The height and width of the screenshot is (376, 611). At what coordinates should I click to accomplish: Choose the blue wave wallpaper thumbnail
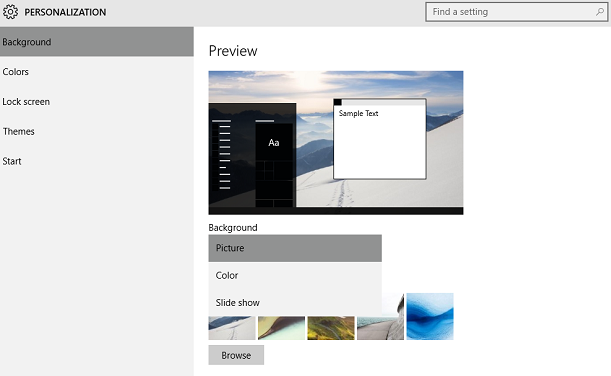point(430,316)
